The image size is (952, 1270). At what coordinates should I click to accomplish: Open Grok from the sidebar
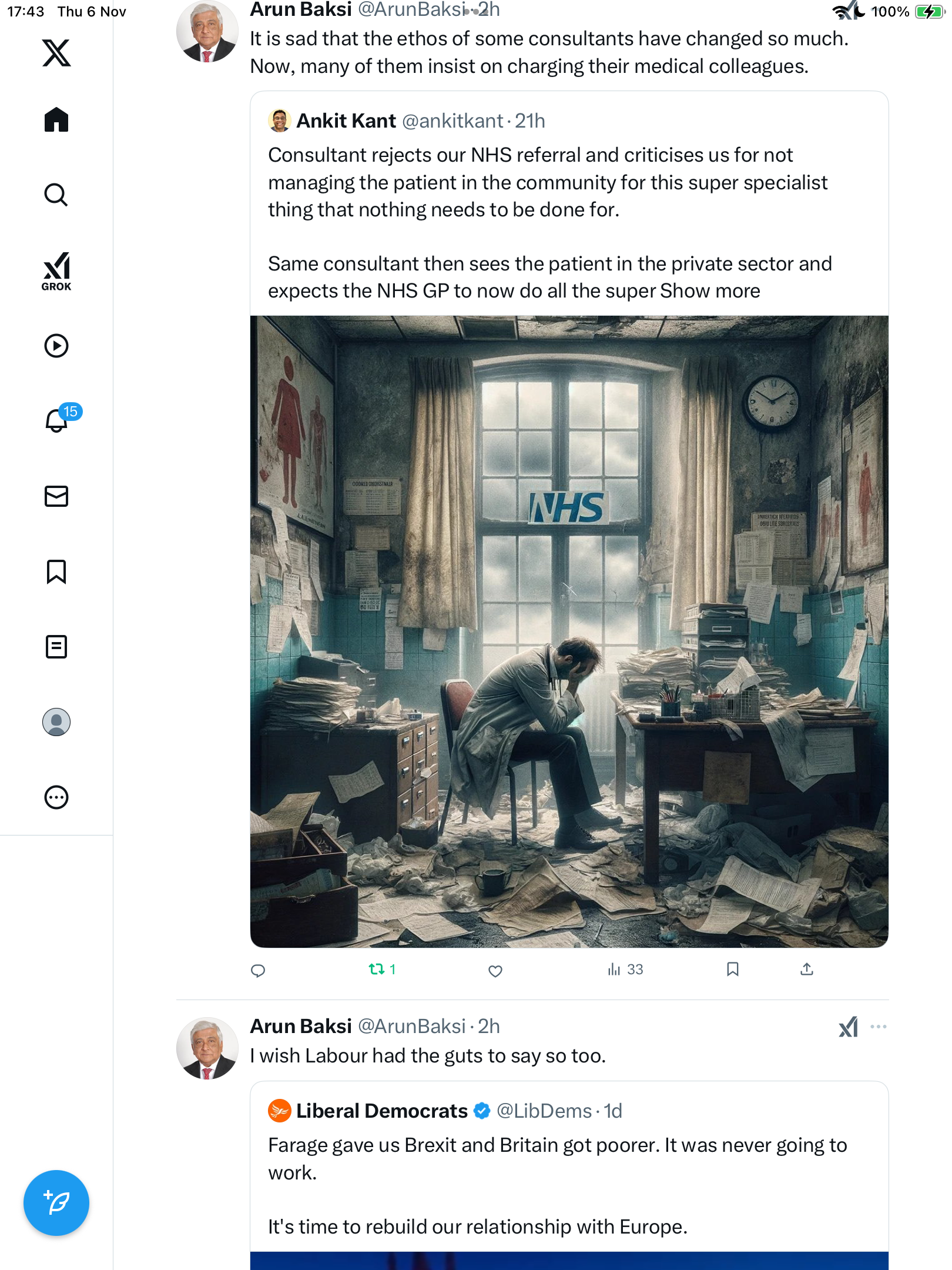[x=56, y=271]
